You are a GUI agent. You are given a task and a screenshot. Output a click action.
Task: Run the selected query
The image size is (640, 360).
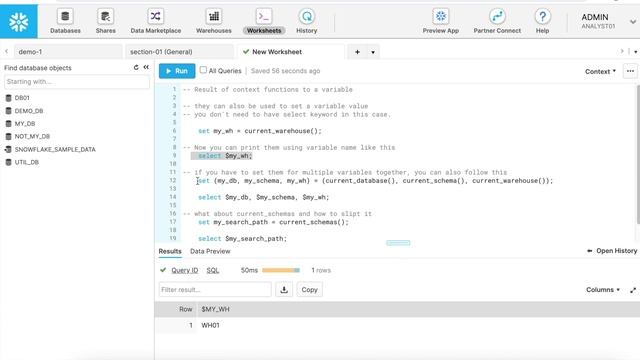click(x=177, y=71)
